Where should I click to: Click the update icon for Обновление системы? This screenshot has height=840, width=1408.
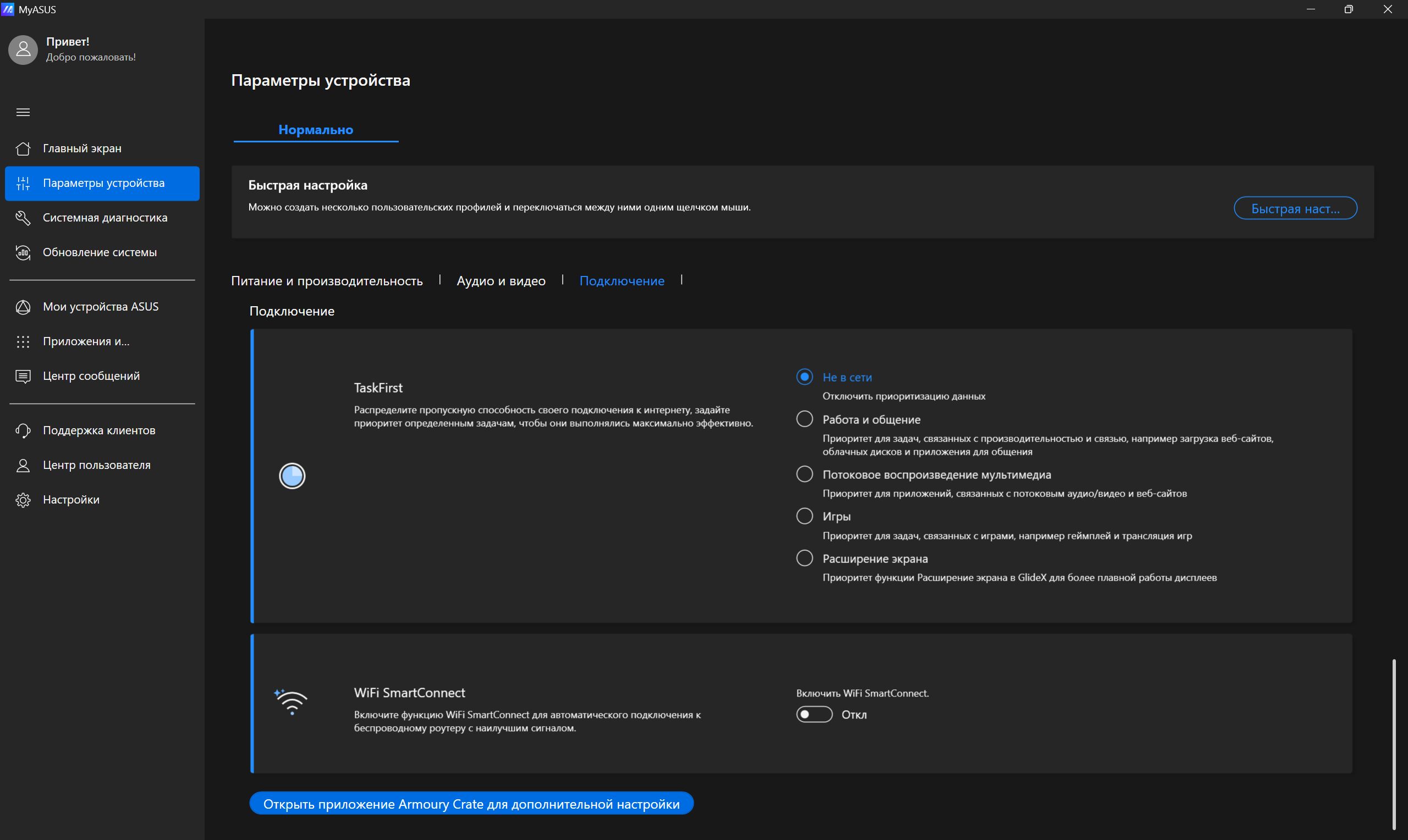tap(23, 252)
